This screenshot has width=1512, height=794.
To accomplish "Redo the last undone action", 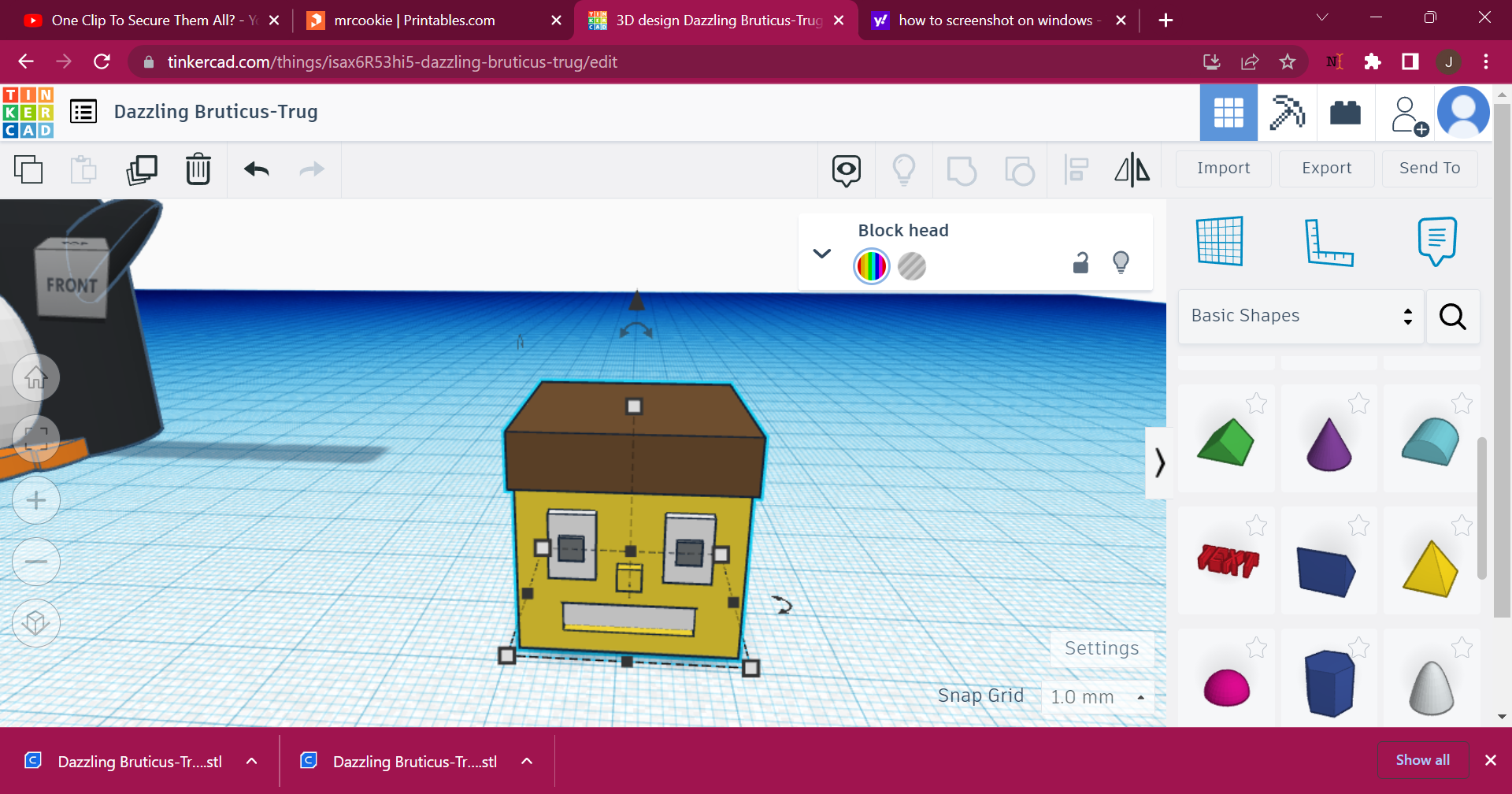I will (x=312, y=169).
